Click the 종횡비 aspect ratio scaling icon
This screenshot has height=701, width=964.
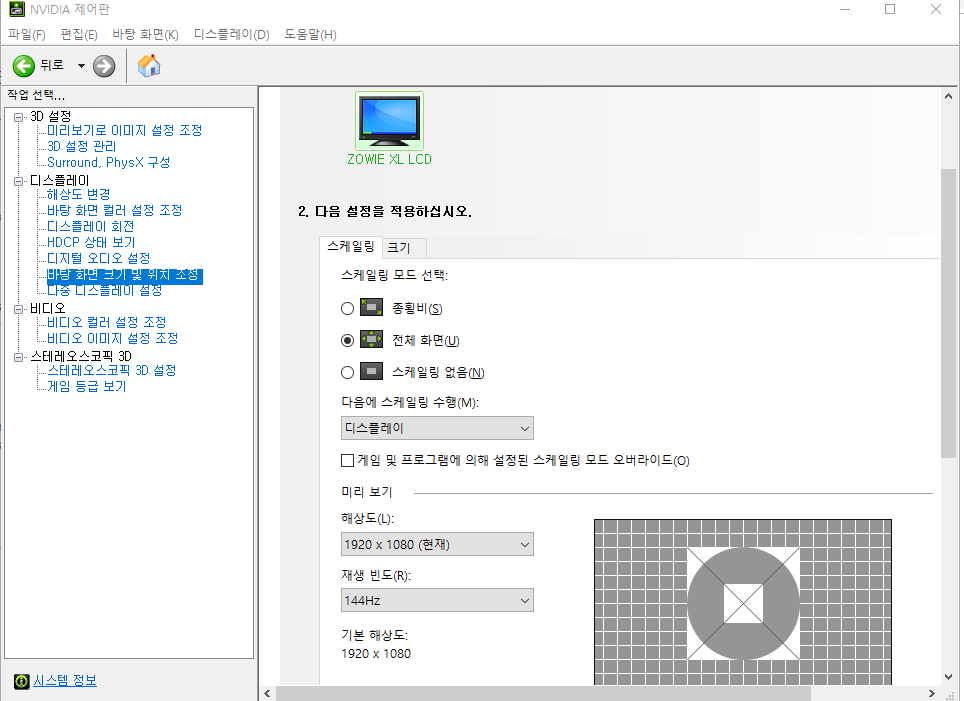point(371,307)
